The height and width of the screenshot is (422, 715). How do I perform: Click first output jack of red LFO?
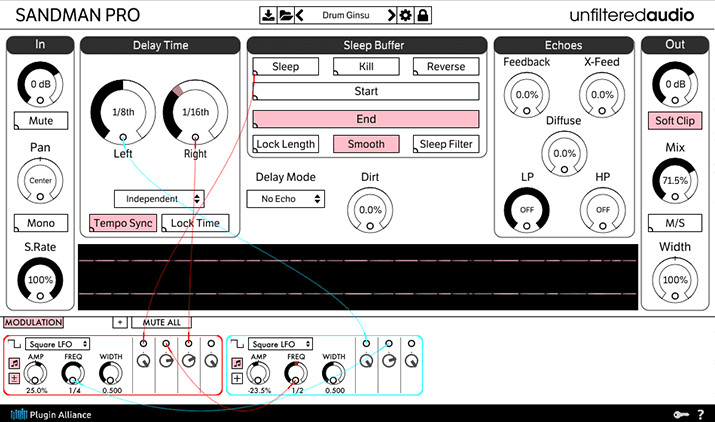click(143, 344)
